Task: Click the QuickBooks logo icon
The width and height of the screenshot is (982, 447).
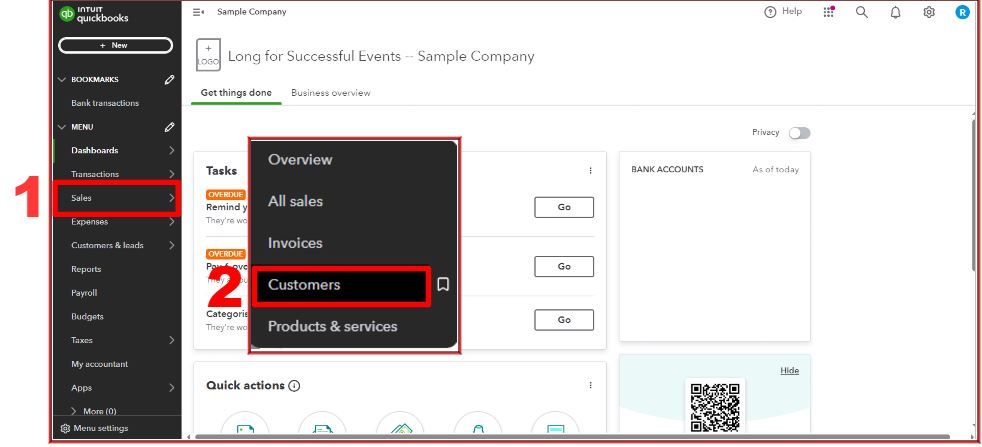Action: [66, 14]
